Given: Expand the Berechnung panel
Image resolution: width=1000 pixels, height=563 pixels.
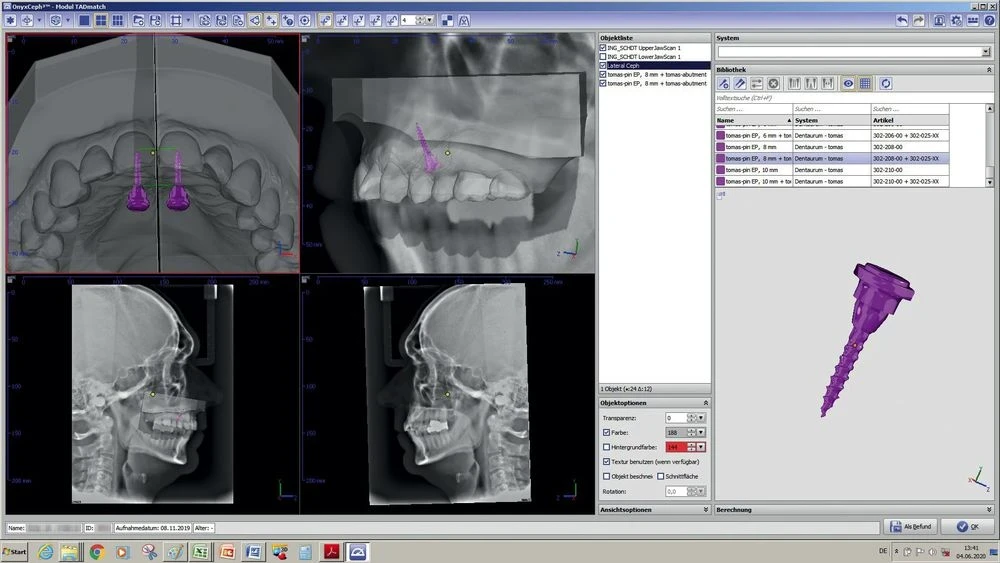Looking at the screenshot, I should (x=990, y=510).
